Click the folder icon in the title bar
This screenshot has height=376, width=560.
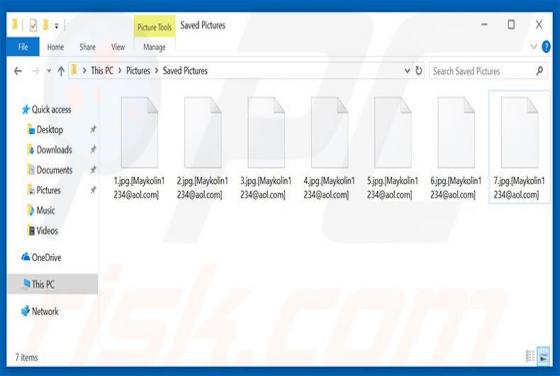click(15, 24)
